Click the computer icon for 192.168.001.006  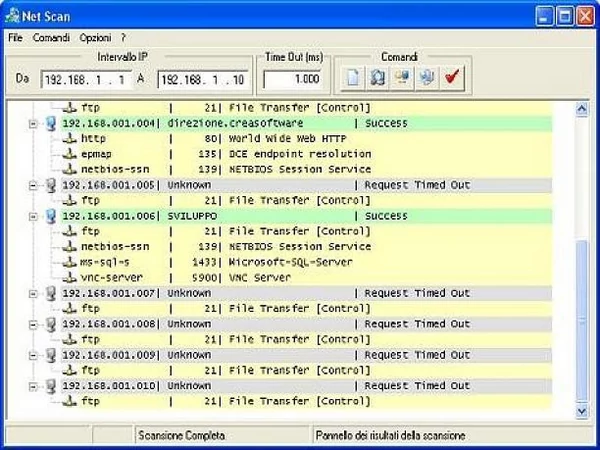(x=51, y=216)
